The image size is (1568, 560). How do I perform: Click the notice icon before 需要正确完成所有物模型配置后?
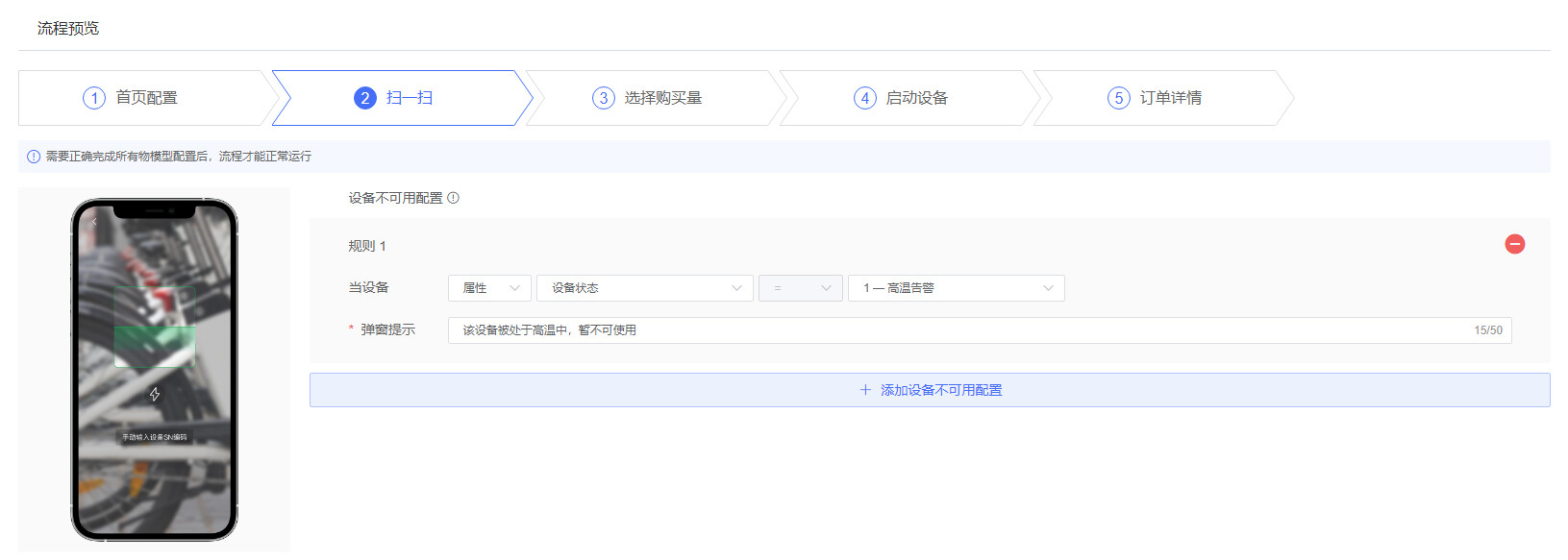pos(34,157)
